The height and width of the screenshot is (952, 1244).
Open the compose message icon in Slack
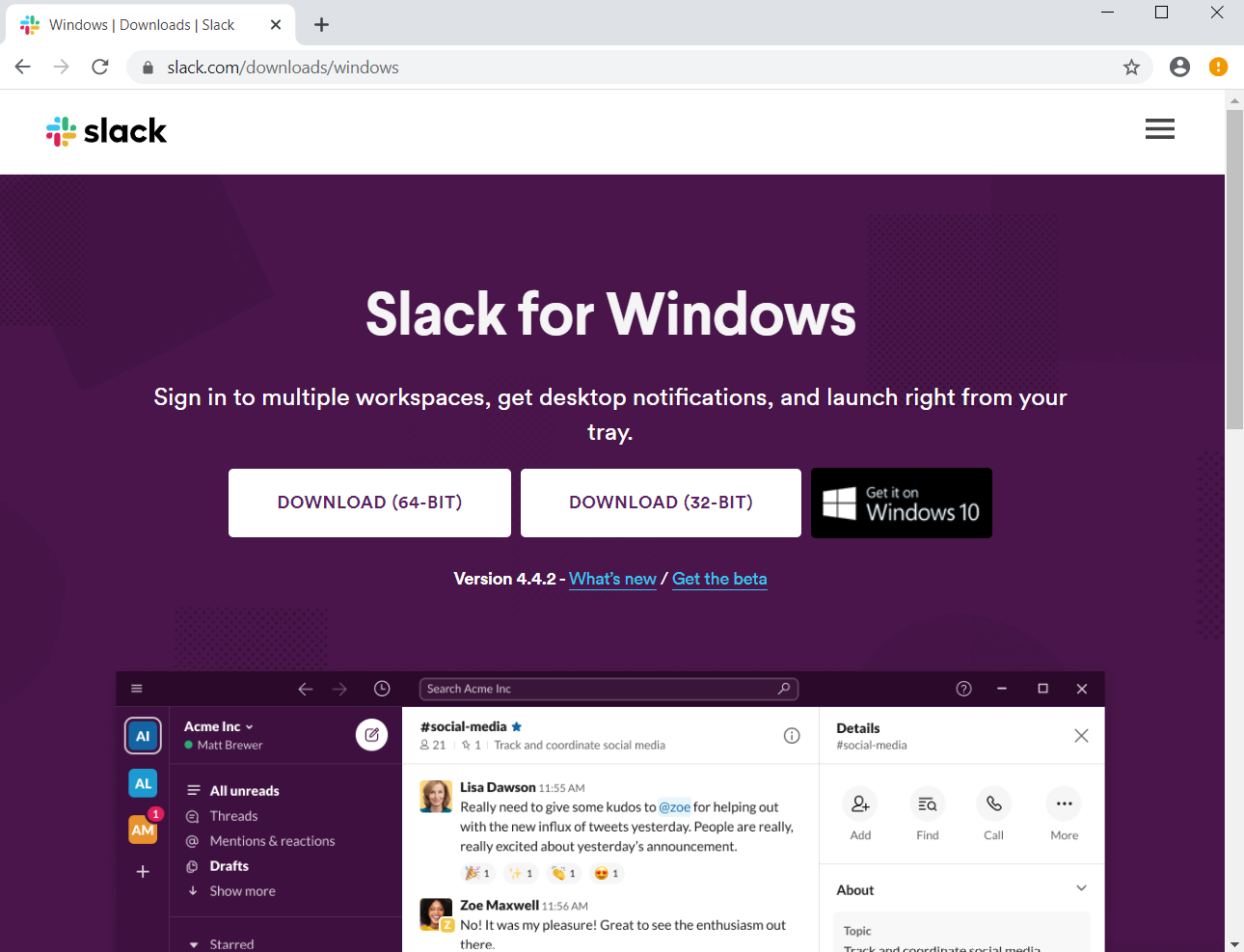[x=371, y=735]
